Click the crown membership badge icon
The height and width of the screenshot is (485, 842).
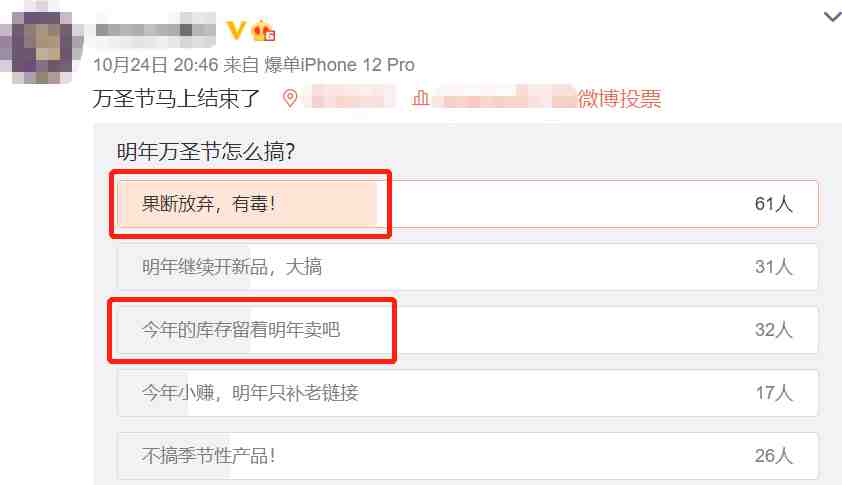[x=263, y=31]
